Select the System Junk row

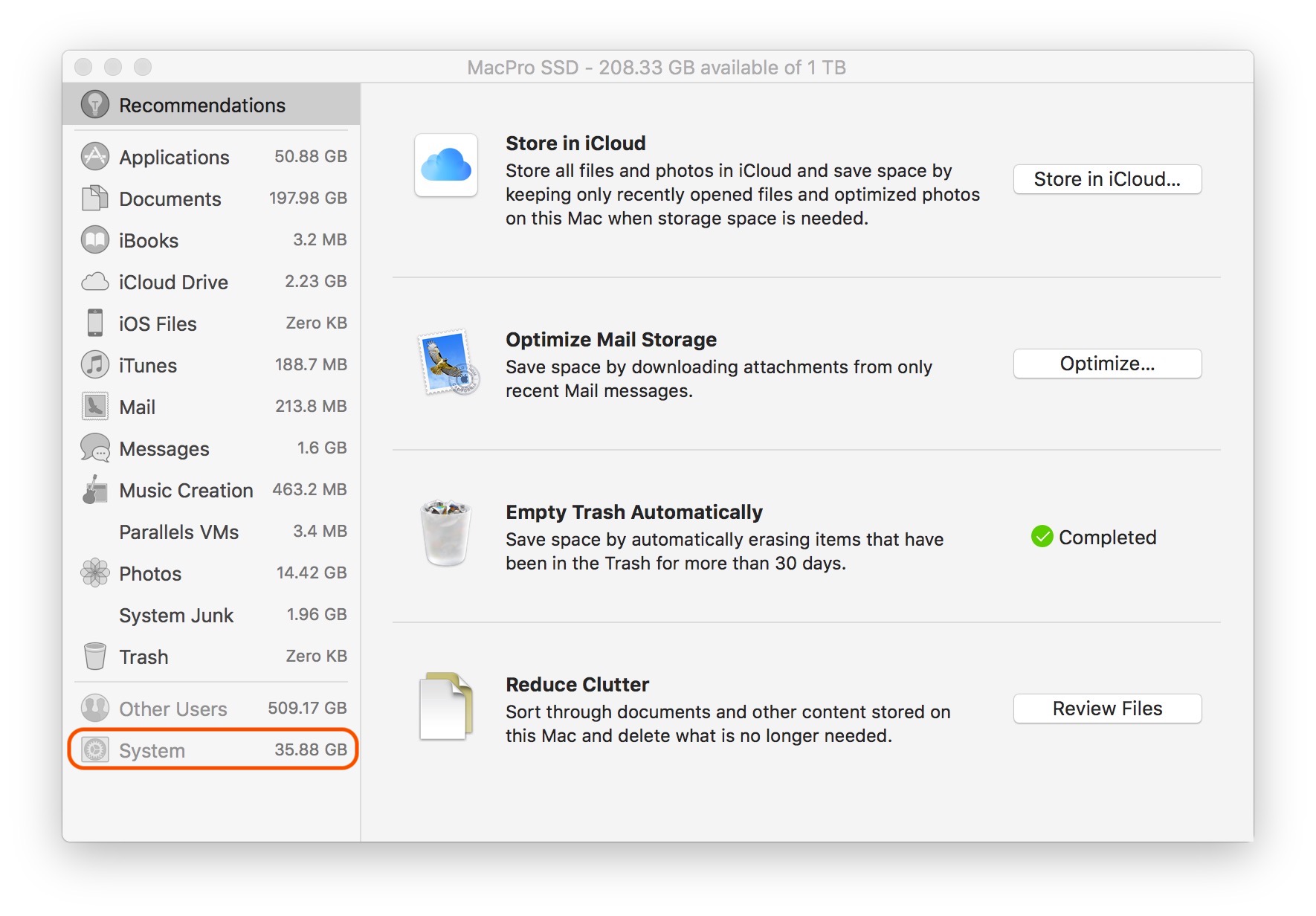coord(211,615)
